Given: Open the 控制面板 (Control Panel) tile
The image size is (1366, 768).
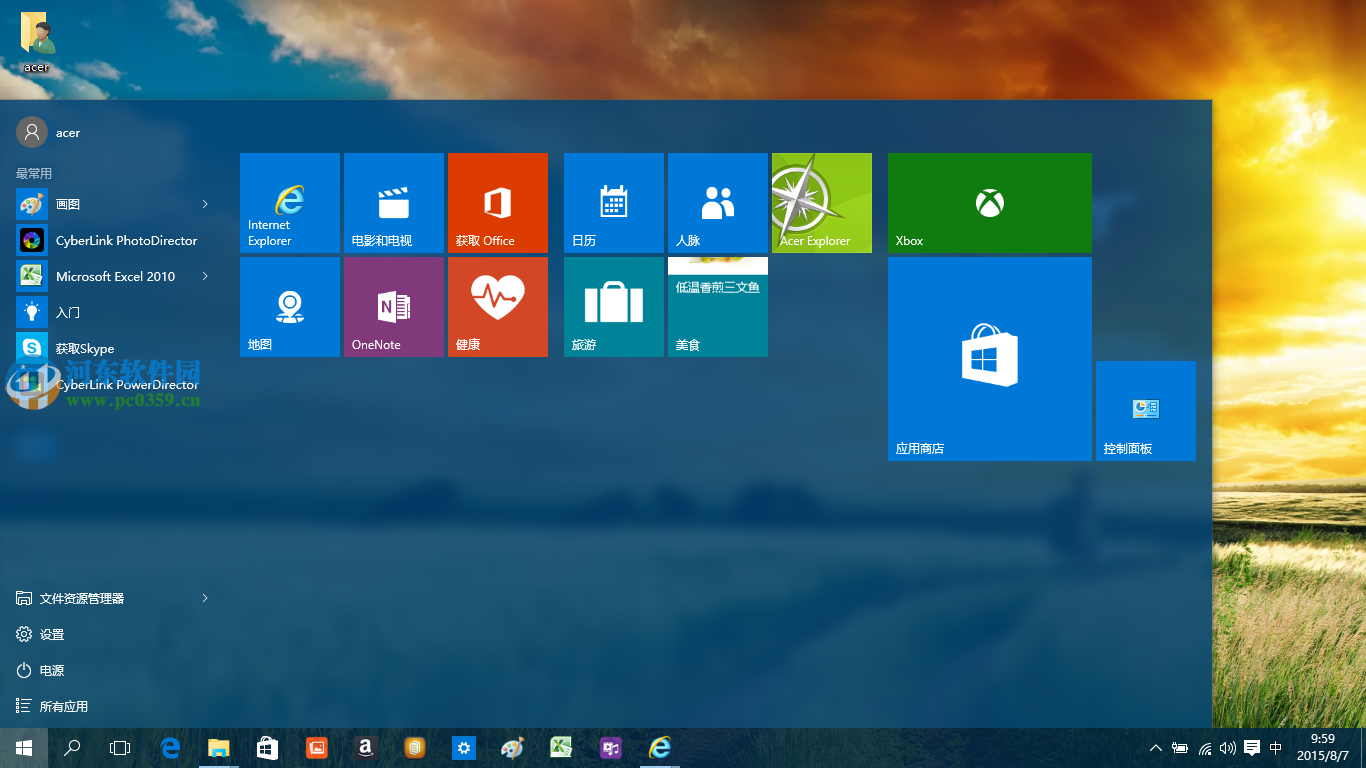Looking at the screenshot, I should pos(1145,410).
